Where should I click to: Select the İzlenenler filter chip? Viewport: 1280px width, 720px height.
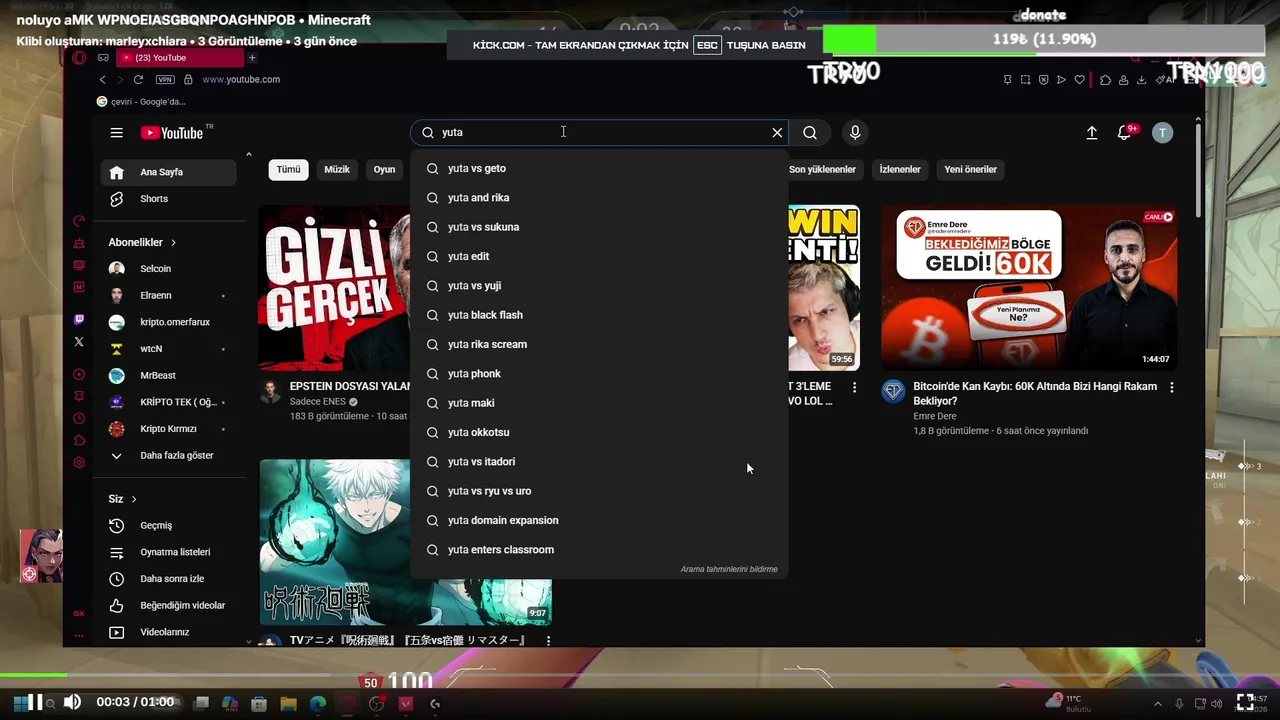pyautogui.click(x=900, y=170)
